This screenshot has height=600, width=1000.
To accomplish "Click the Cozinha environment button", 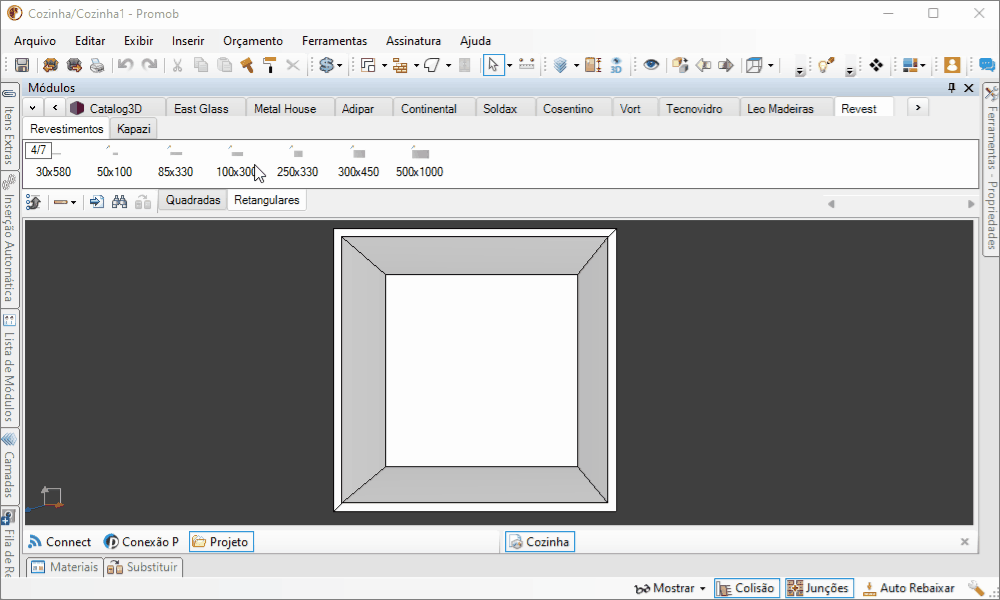I will click(540, 542).
